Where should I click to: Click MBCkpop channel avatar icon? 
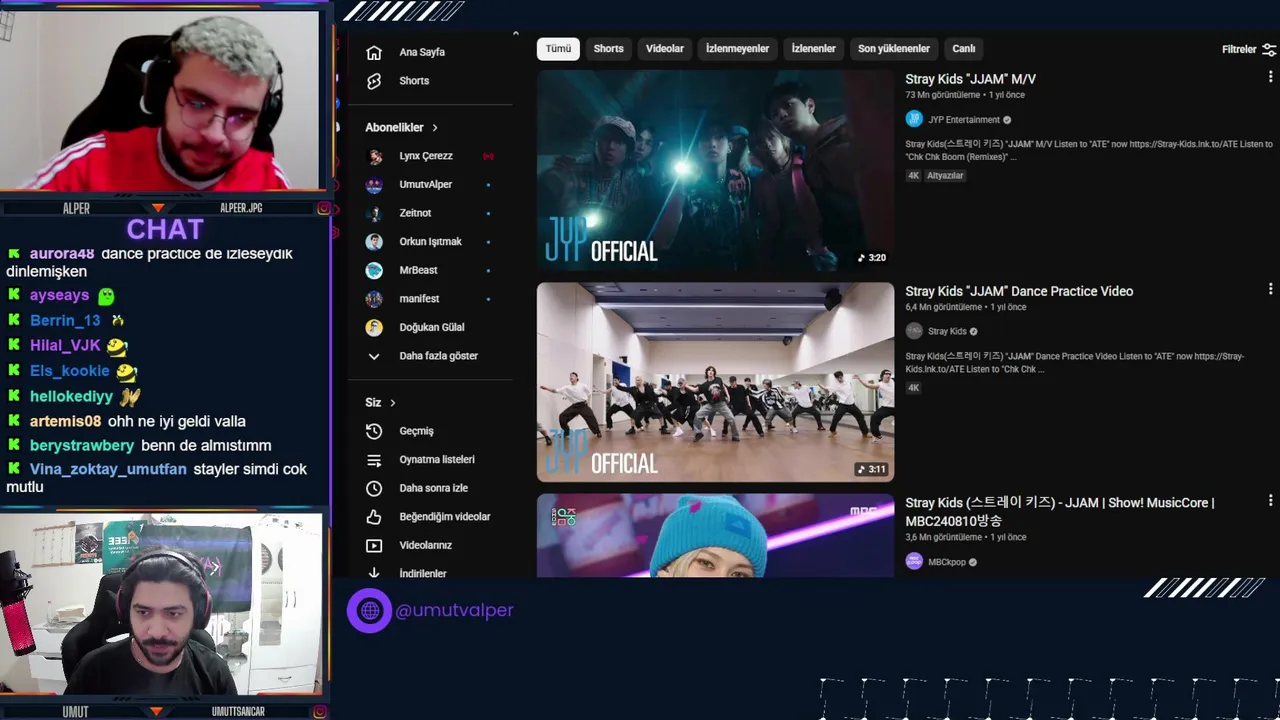tap(914, 562)
